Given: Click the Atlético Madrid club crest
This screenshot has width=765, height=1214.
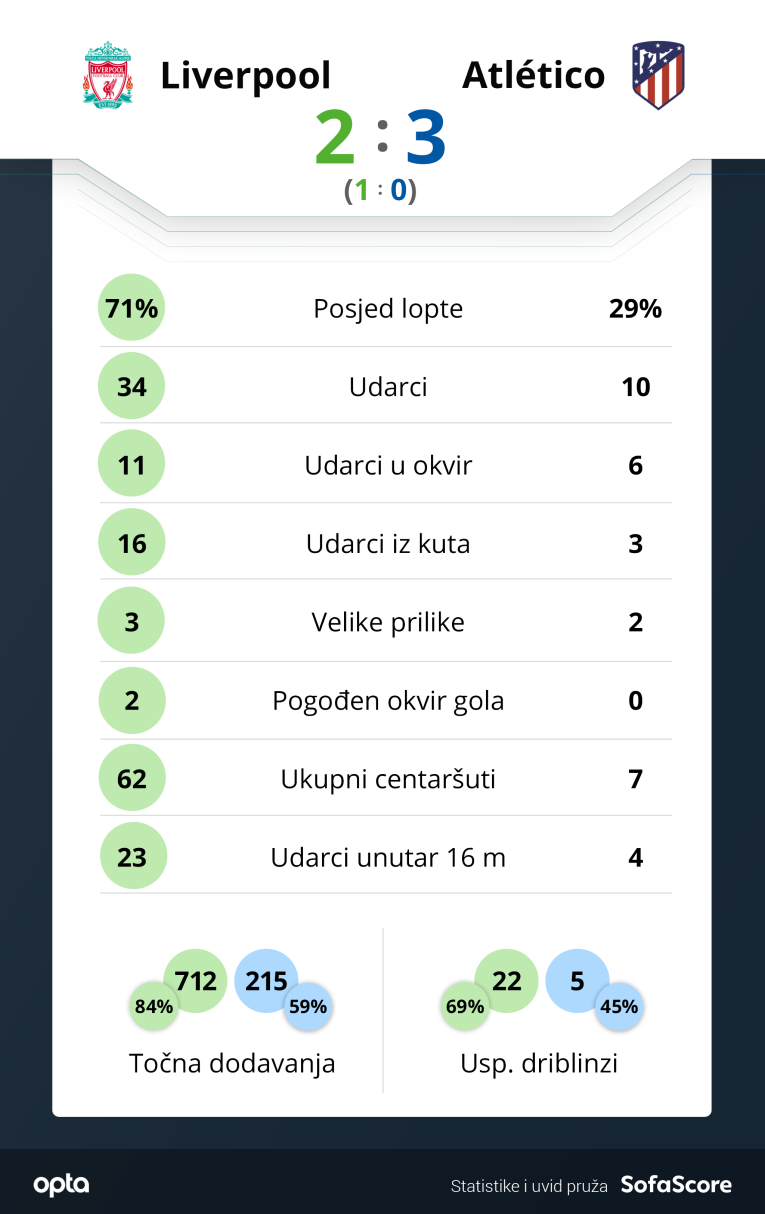Looking at the screenshot, I should pyautogui.click(x=657, y=75).
